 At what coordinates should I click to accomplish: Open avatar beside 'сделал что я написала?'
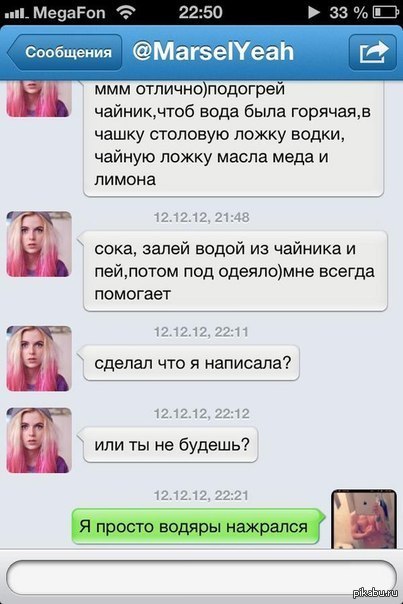click(x=39, y=359)
